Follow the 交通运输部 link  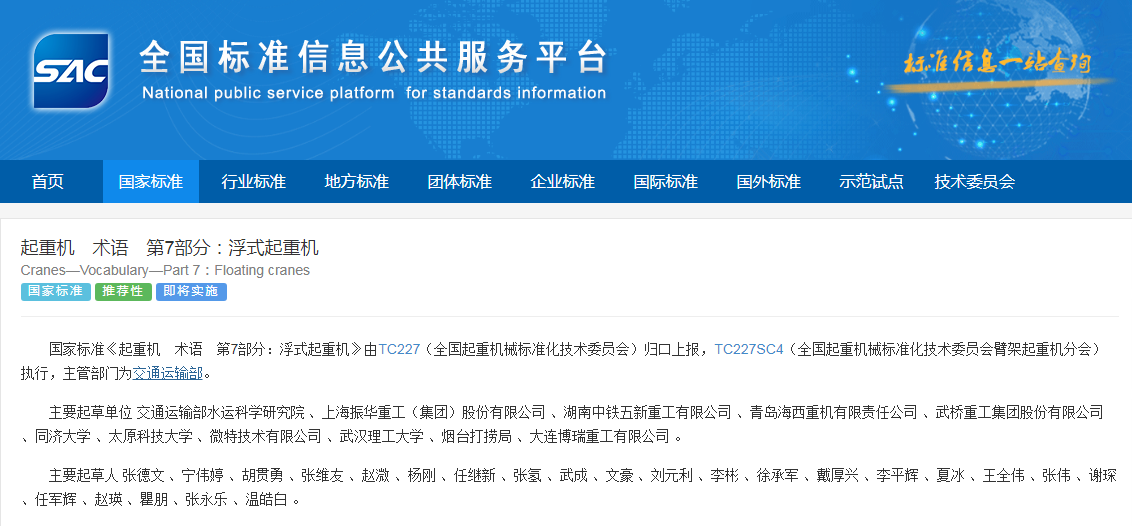point(168,373)
